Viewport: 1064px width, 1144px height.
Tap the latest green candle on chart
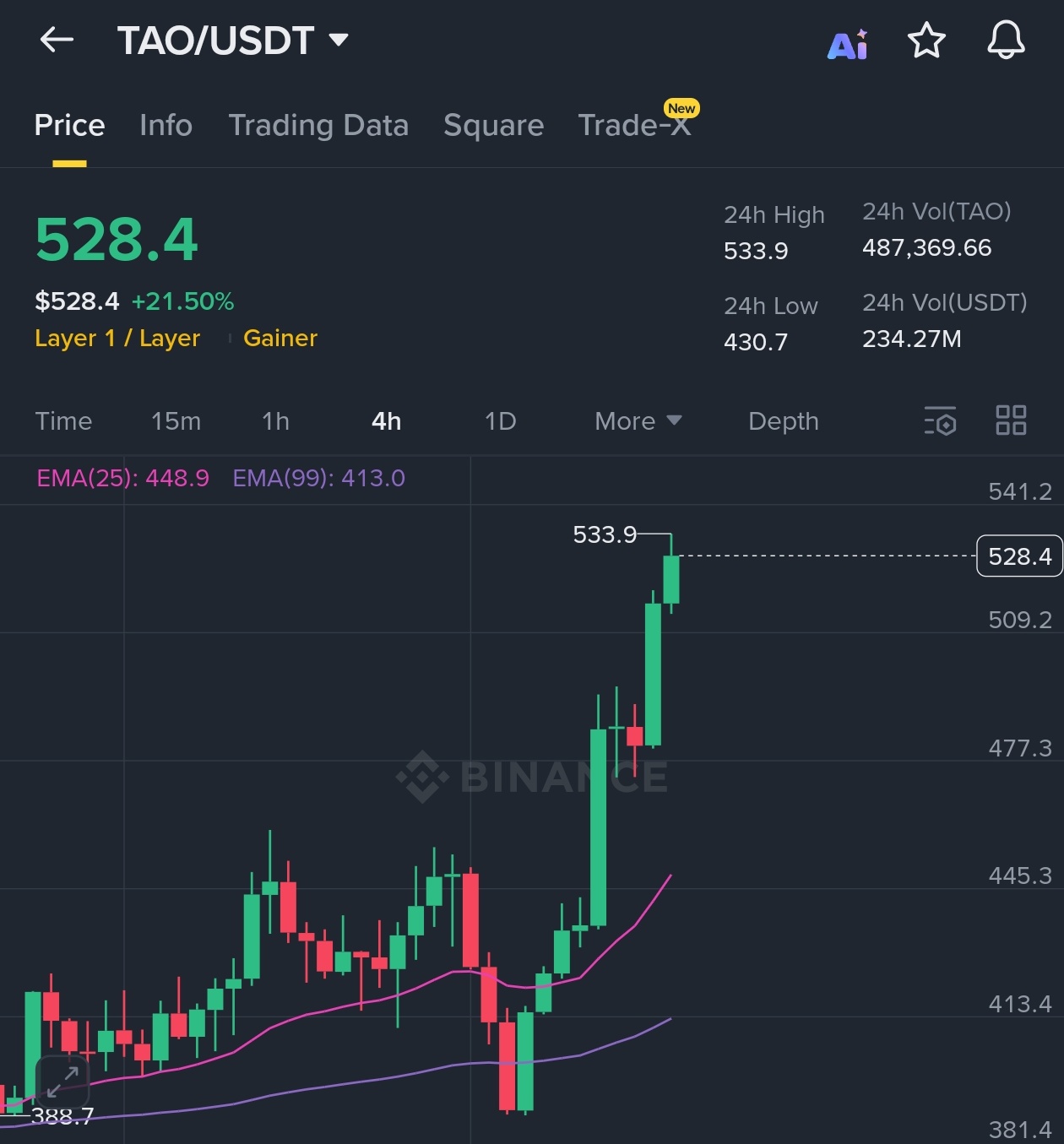coord(671,579)
